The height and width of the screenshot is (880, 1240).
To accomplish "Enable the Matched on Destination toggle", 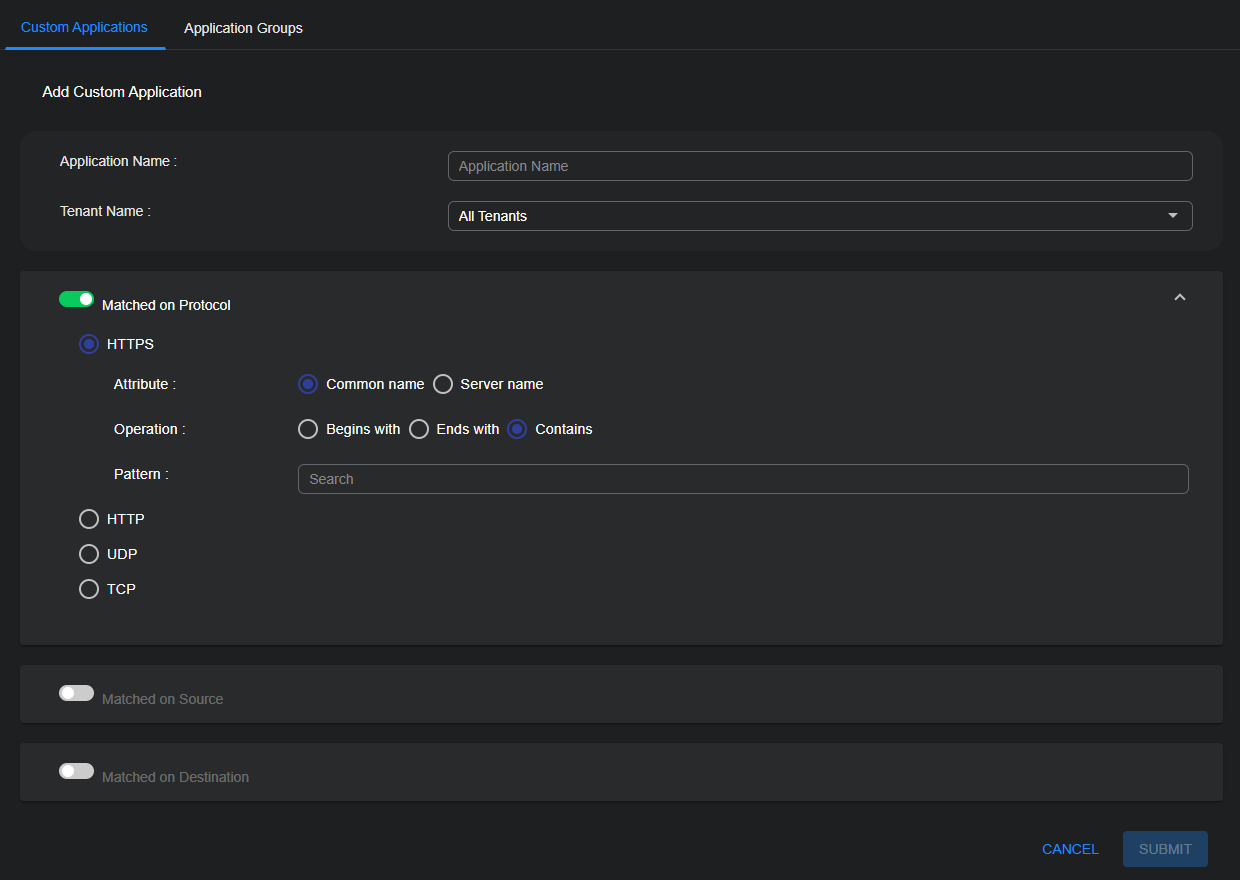I will click(76, 771).
